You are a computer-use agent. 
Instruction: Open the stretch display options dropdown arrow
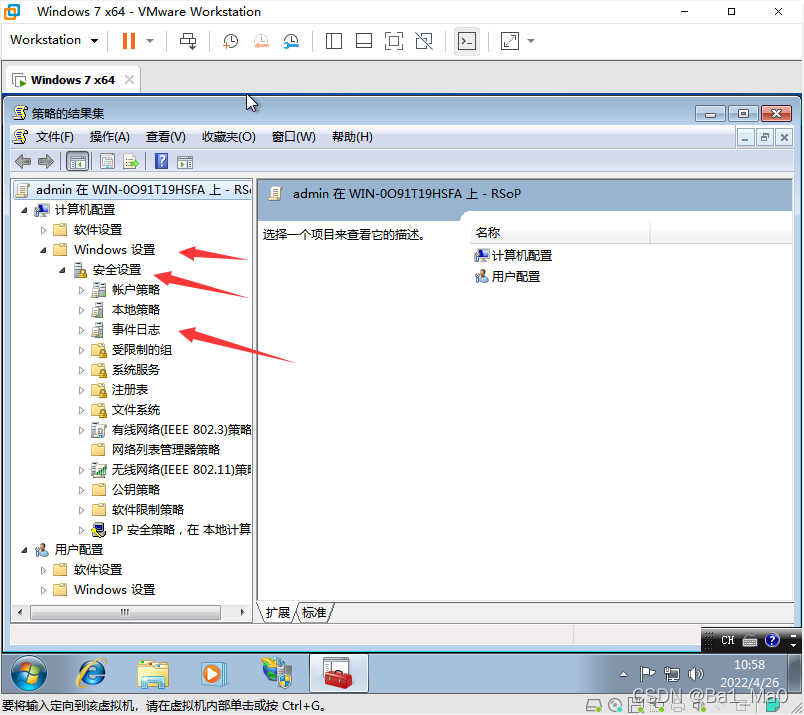531,41
